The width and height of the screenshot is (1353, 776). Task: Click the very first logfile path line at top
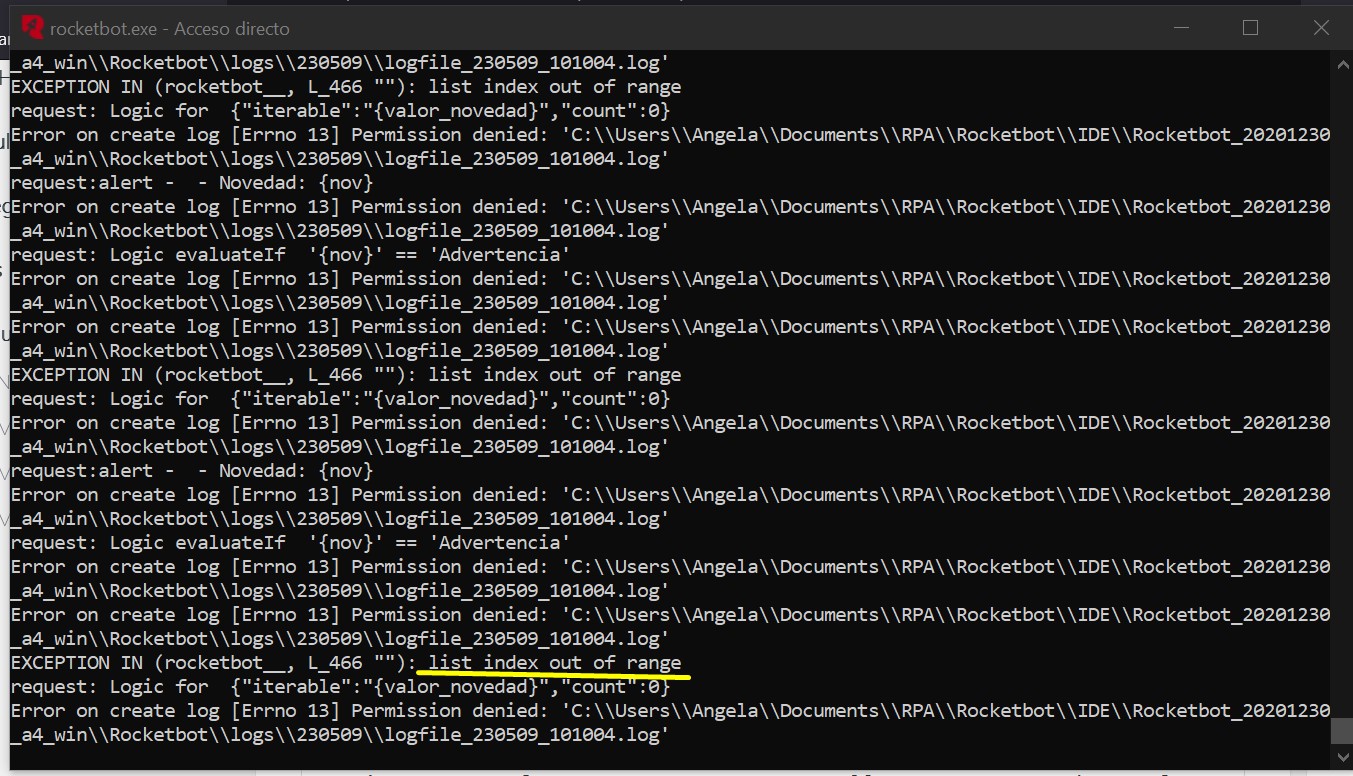click(x=340, y=63)
